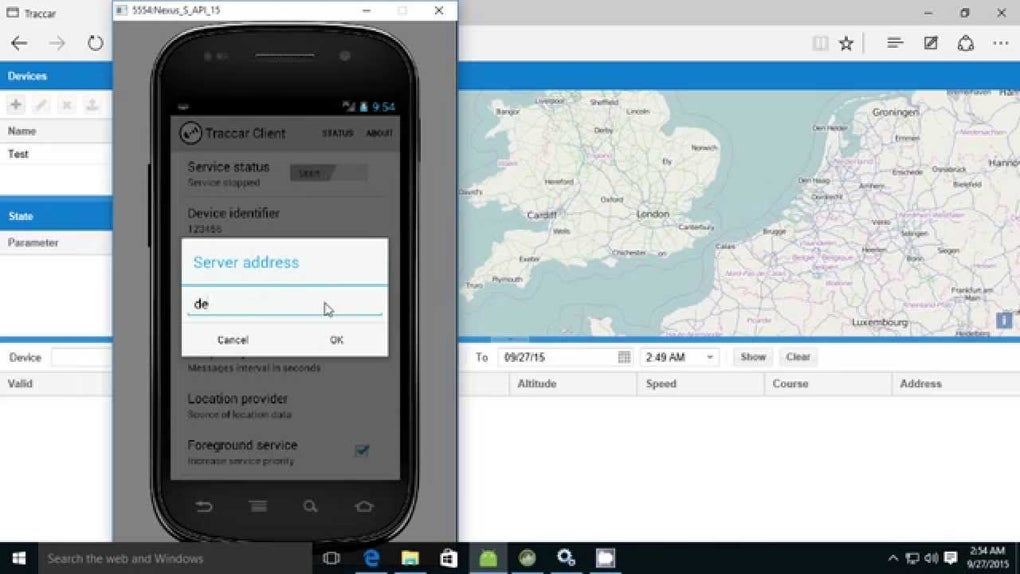Image resolution: width=1020 pixels, height=574 pixels.
Task: Open the browser Hub icon
Action: click(x=895, y=44)
